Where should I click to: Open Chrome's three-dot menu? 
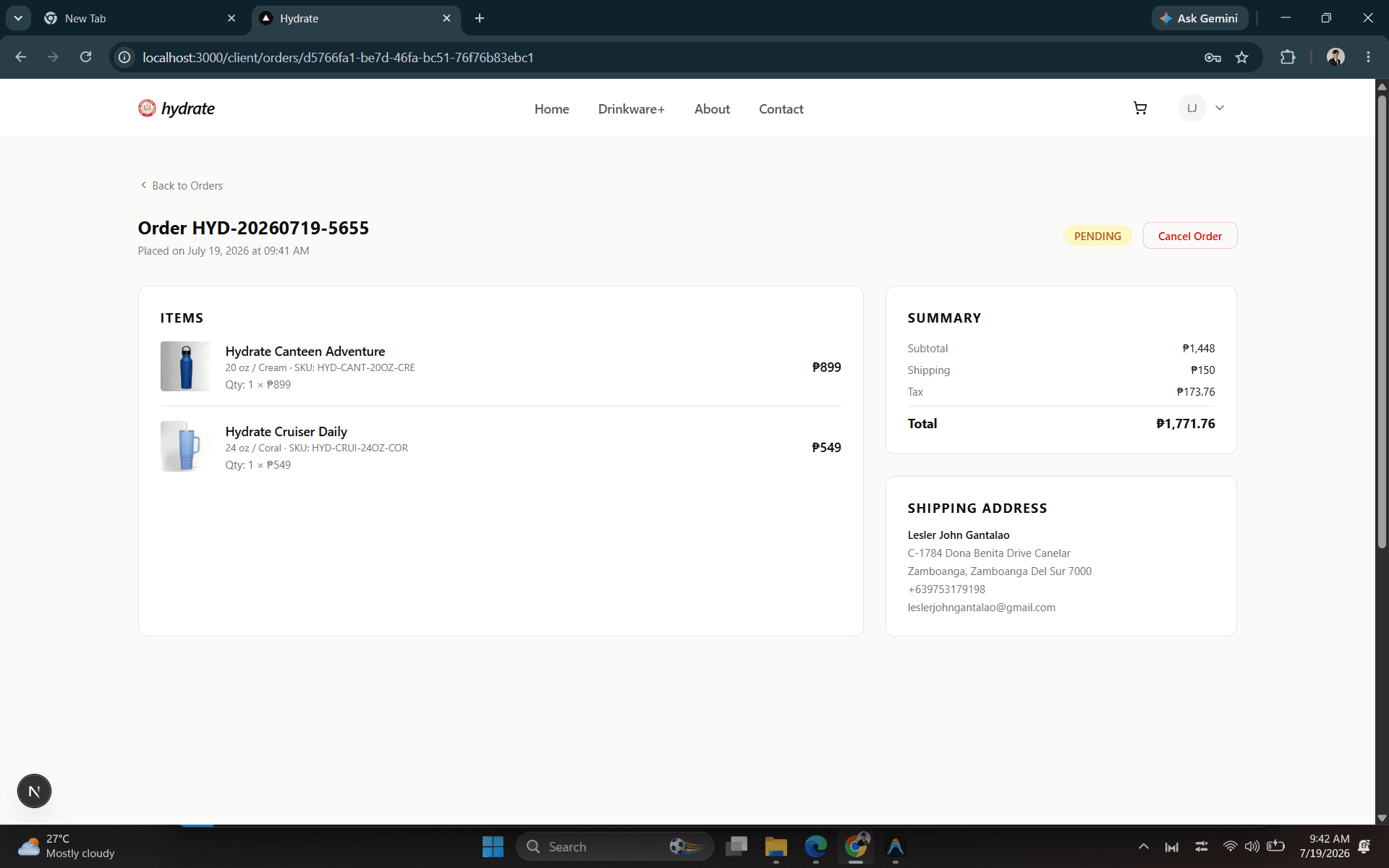tap(1368, 57)
